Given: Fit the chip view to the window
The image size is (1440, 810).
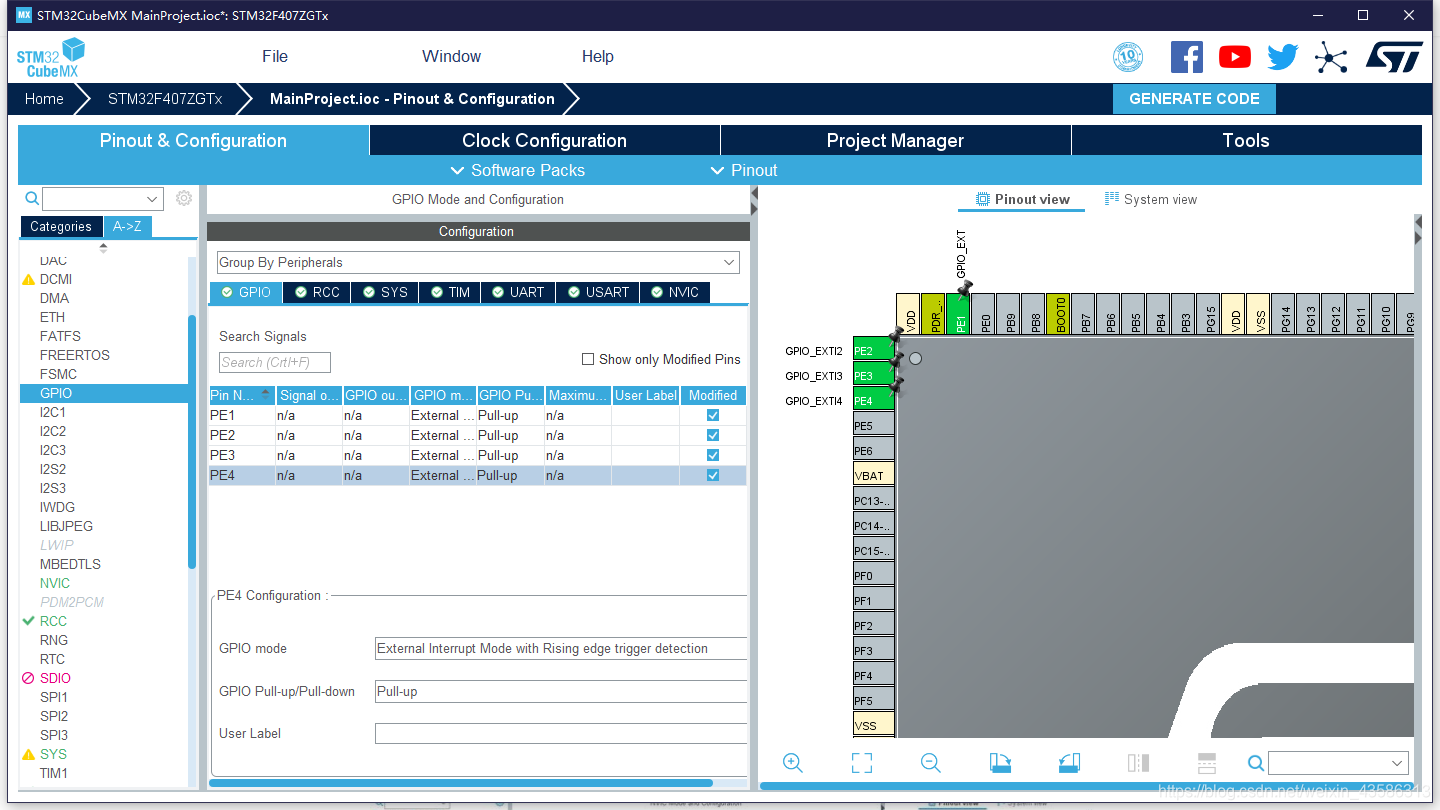Looking at the screenshot, I should (x=862, y=763).
